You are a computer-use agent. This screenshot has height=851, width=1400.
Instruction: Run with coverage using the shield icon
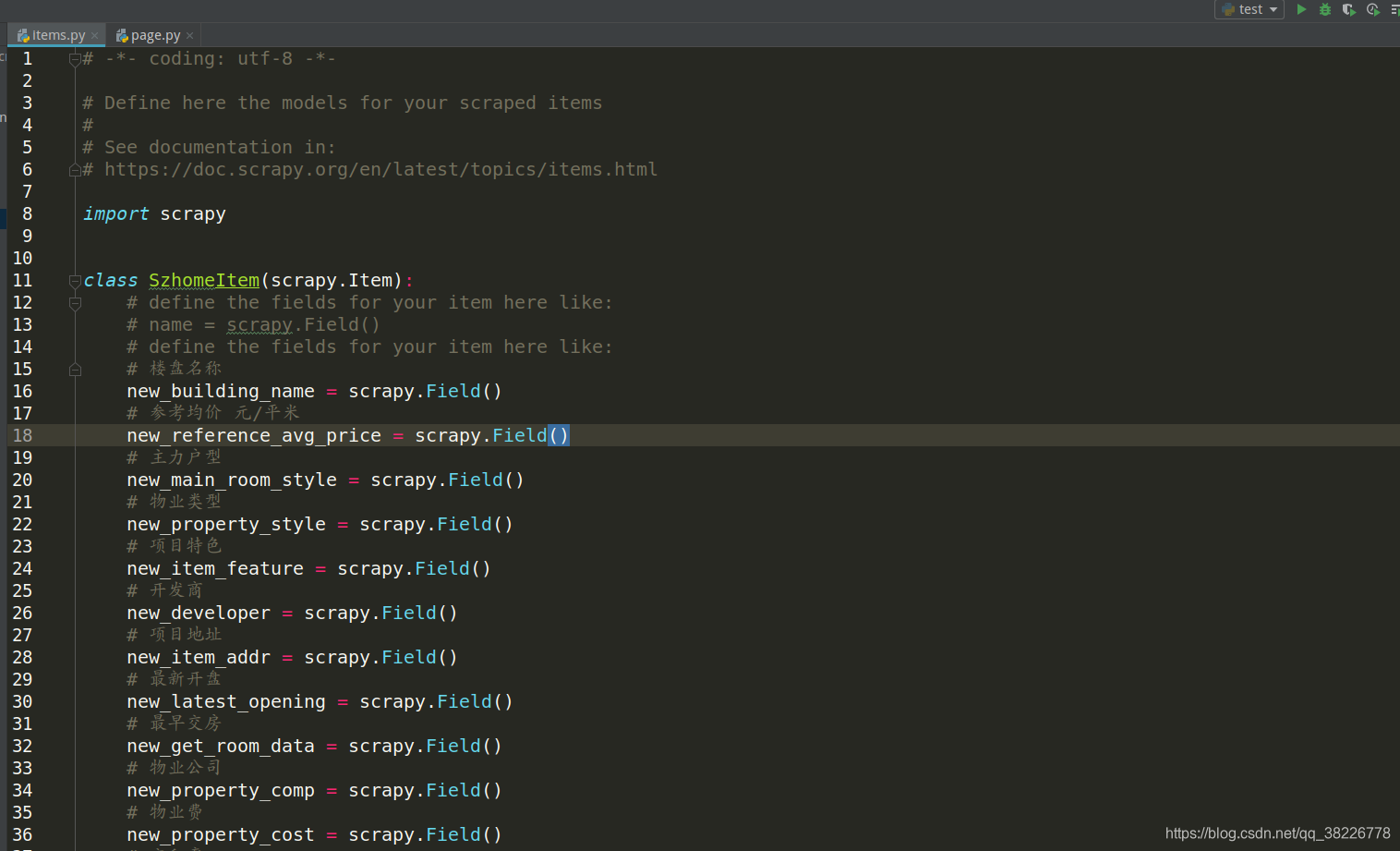(1349, 9)
